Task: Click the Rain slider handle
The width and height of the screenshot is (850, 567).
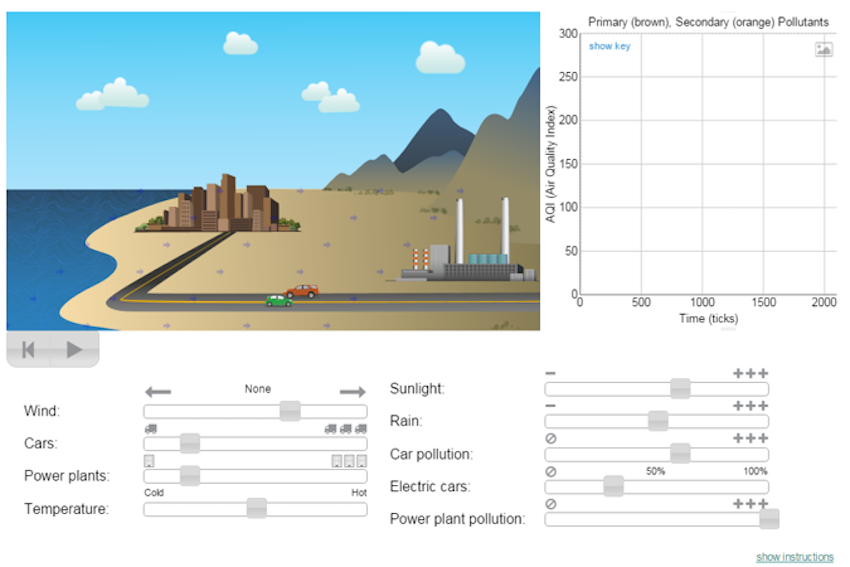Action: (658, 421)
